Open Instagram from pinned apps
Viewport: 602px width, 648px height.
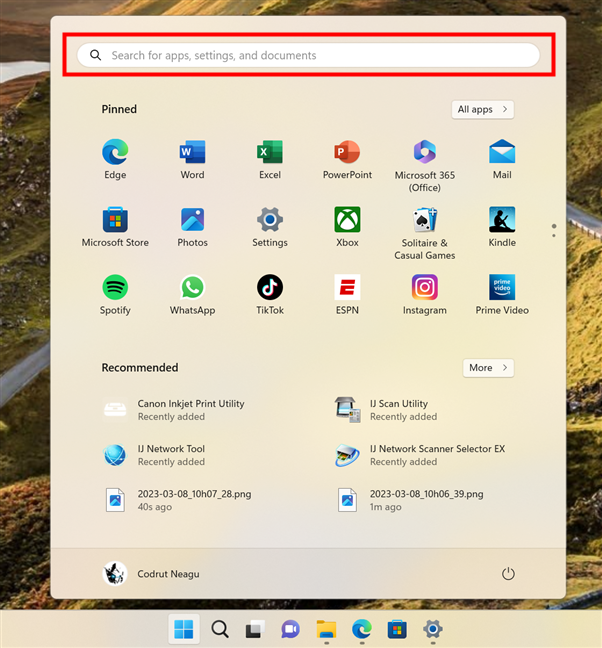pyautogui.click(x=425, y=295)
